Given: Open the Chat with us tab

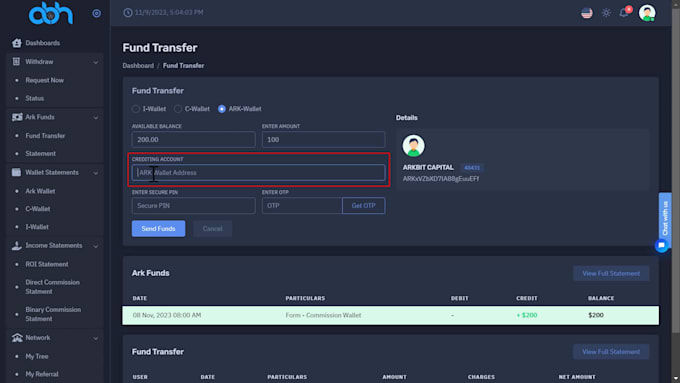Looking at the screenshot, I should pos(665,218).
